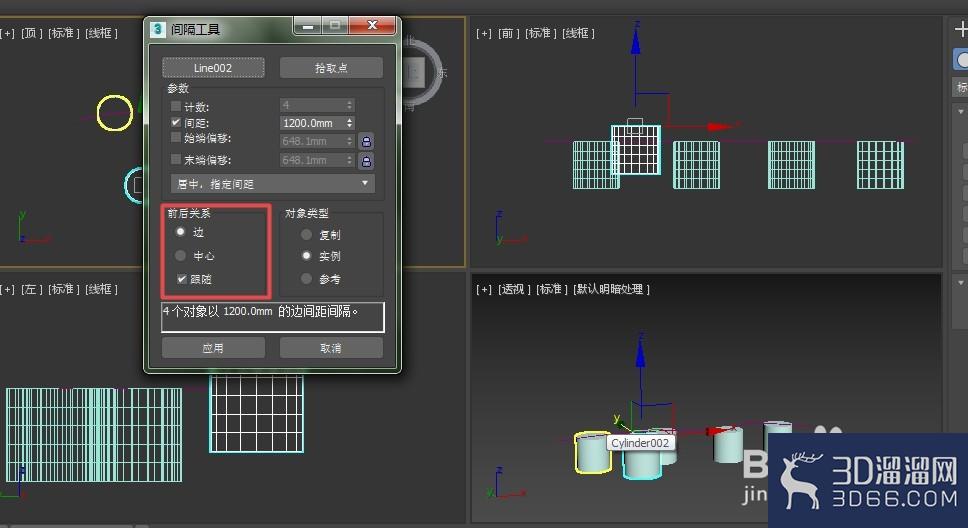
Task: Open the [标准] menu in perspective viewport
Action: coord(552,288)
